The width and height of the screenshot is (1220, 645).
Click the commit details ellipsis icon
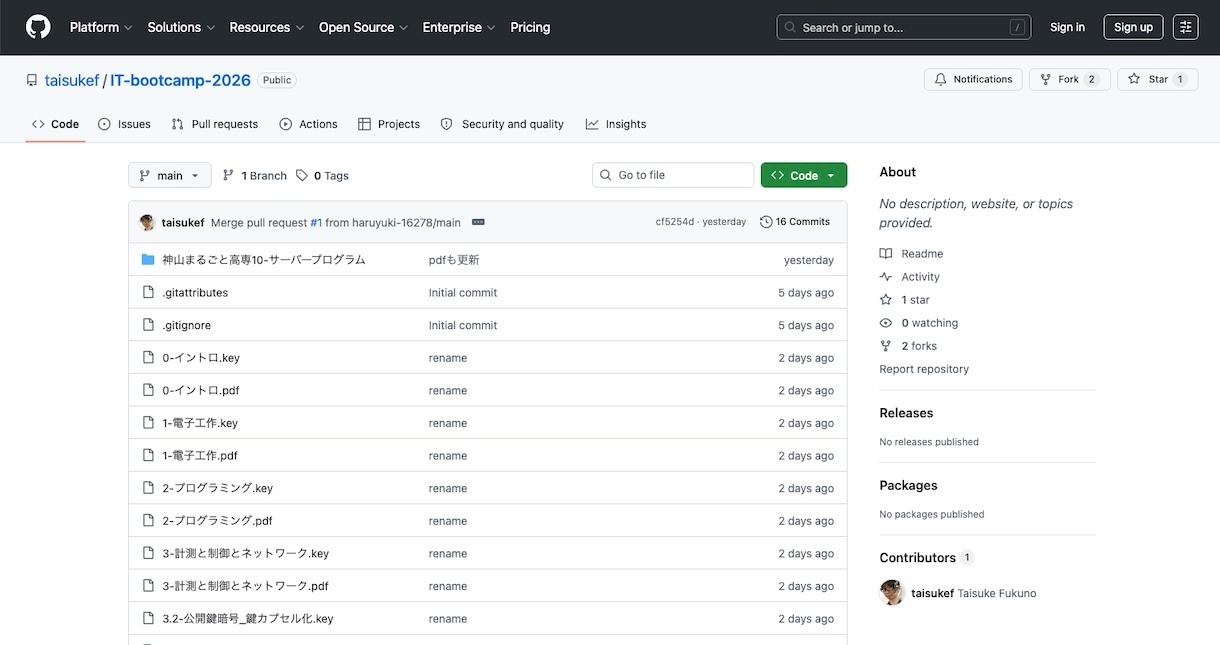[x=478, y=222]
